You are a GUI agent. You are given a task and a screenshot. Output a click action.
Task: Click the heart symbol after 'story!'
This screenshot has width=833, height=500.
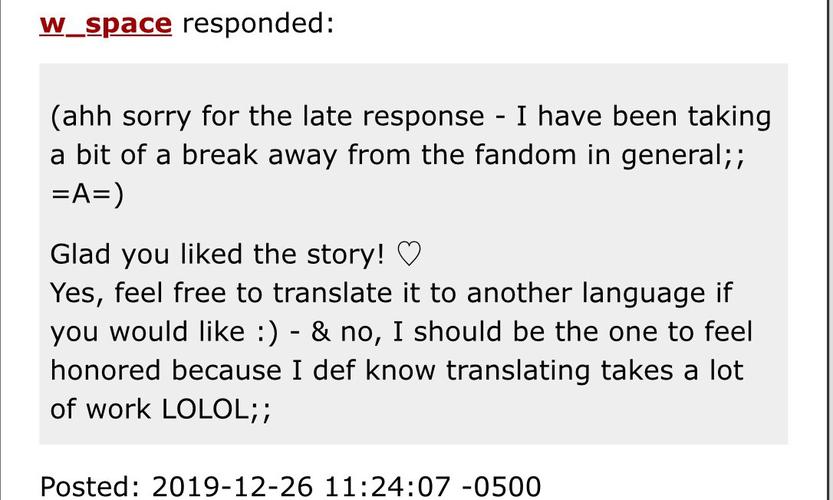pos(409,254)
